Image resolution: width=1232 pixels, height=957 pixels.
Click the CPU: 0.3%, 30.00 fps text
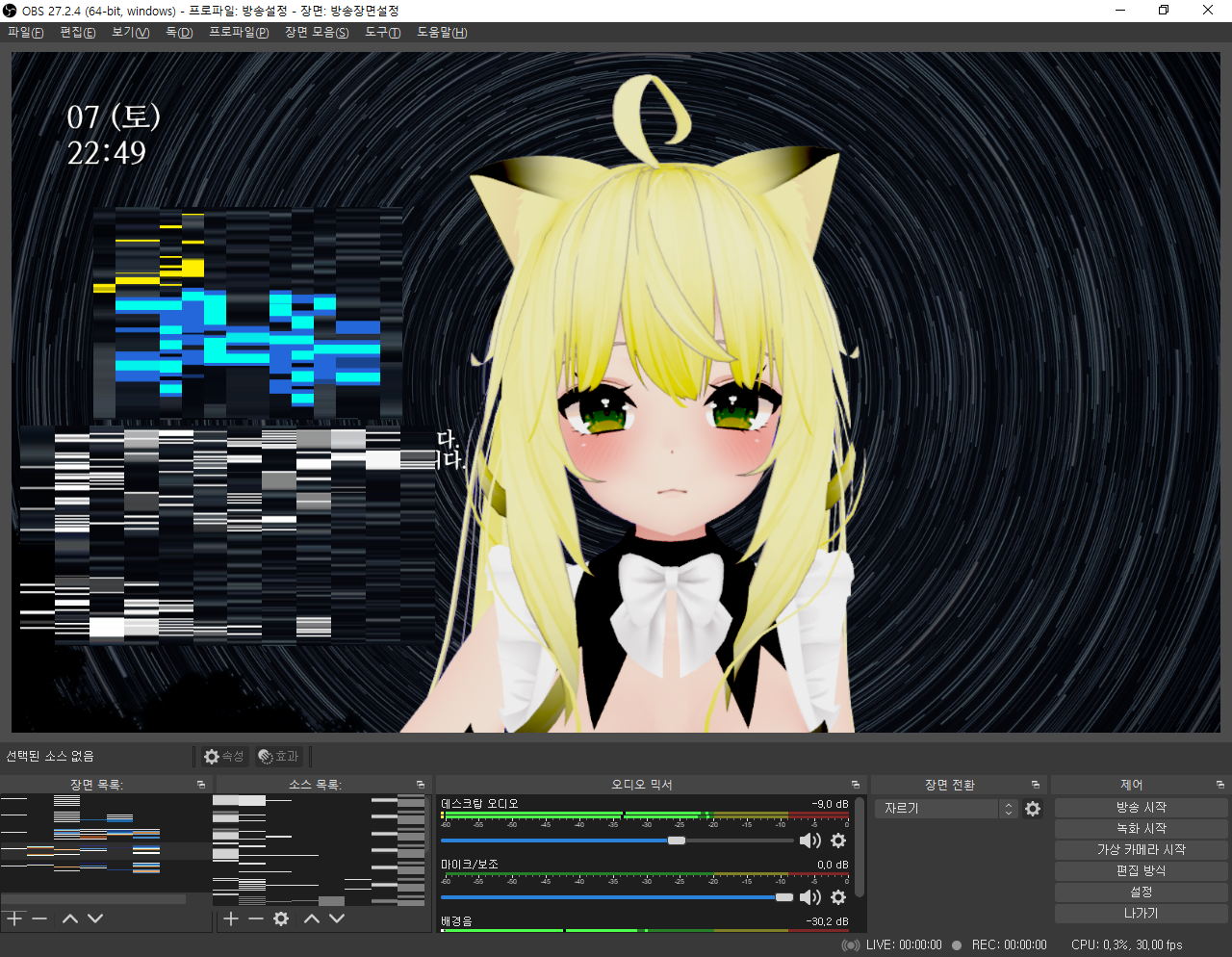tap(1126, 945)
